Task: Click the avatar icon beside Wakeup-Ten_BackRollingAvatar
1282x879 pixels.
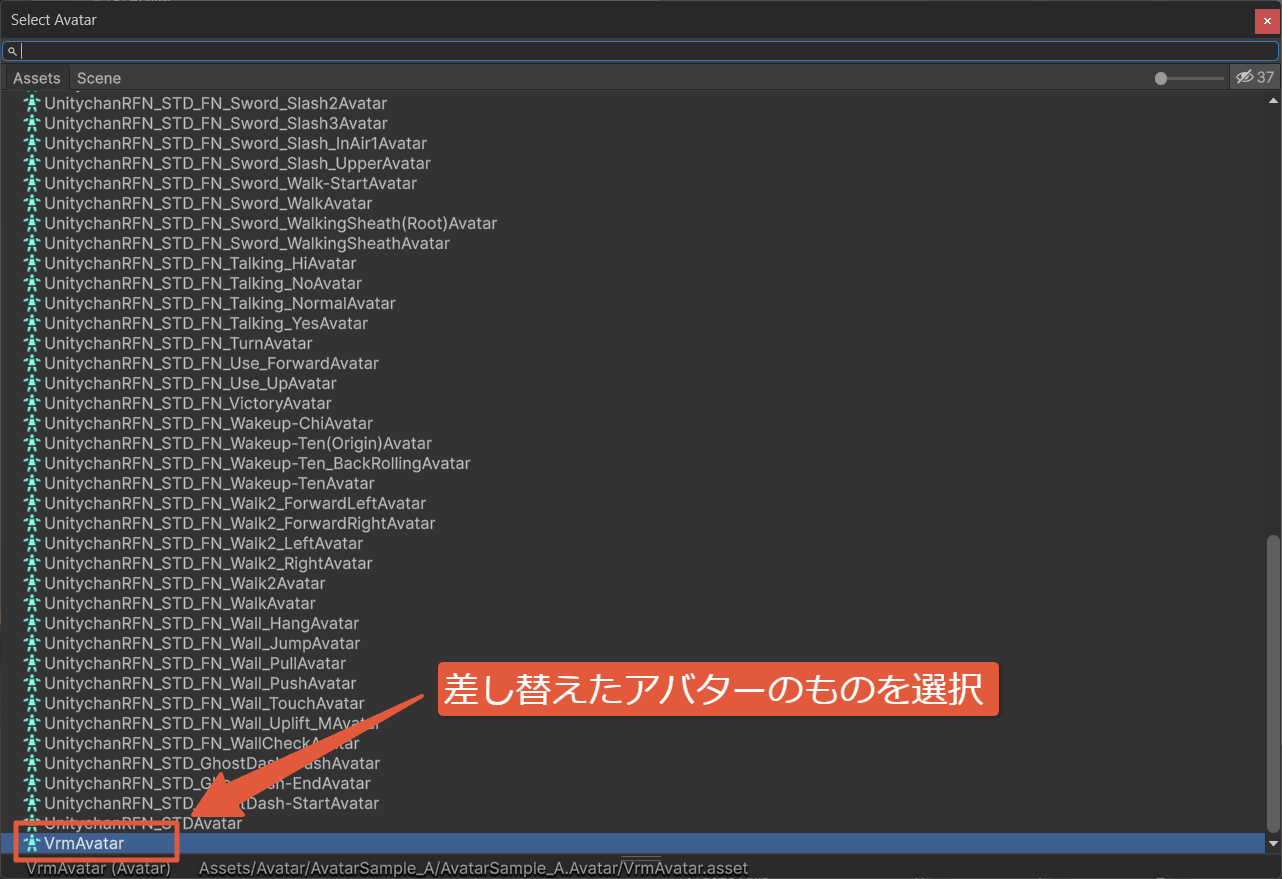Action: (32, 463)
